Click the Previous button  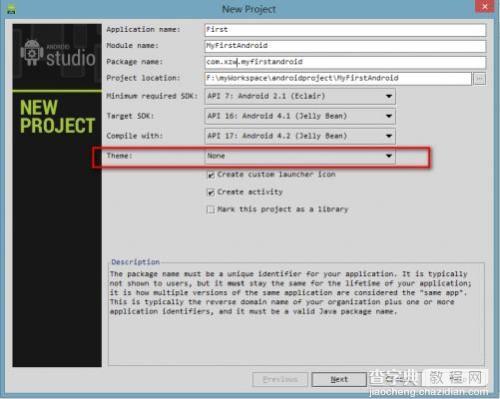coord(280,379)
